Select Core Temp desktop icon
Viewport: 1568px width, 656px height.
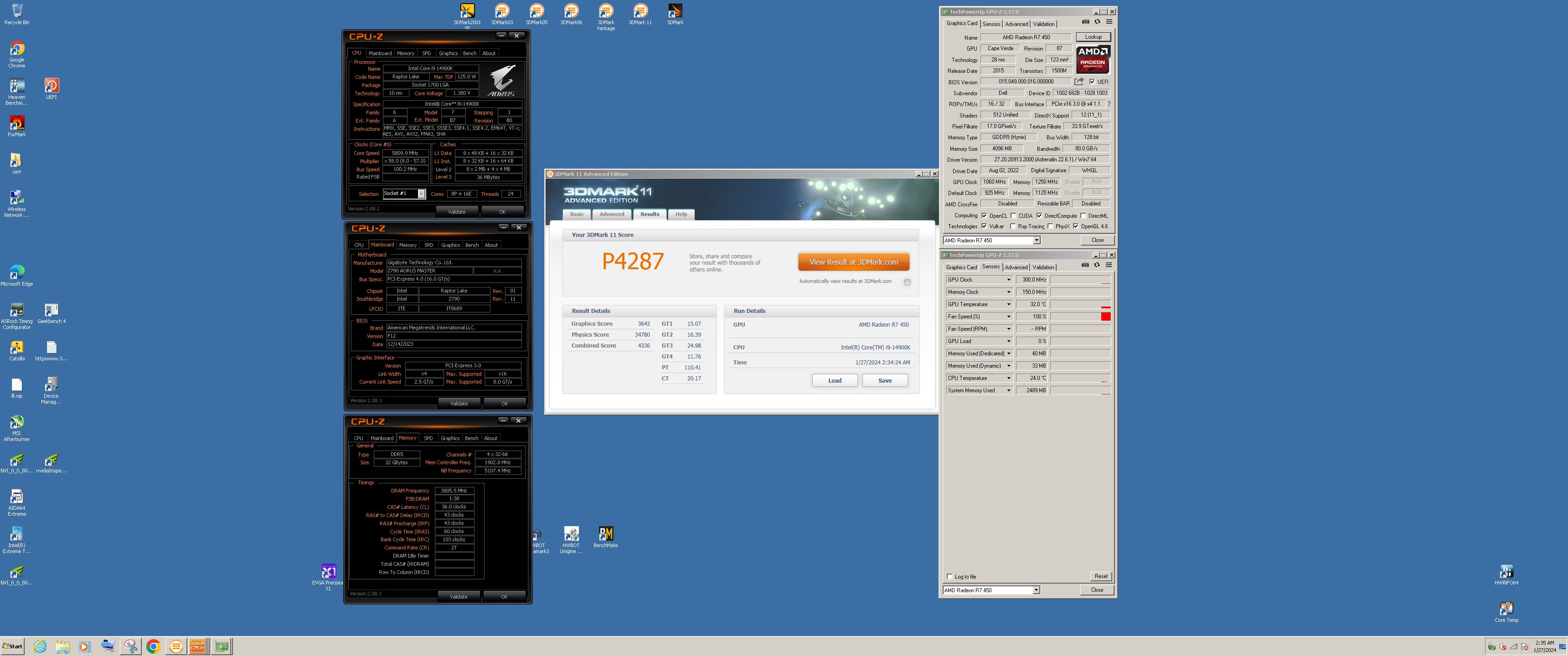click(x=1506, y=612)
